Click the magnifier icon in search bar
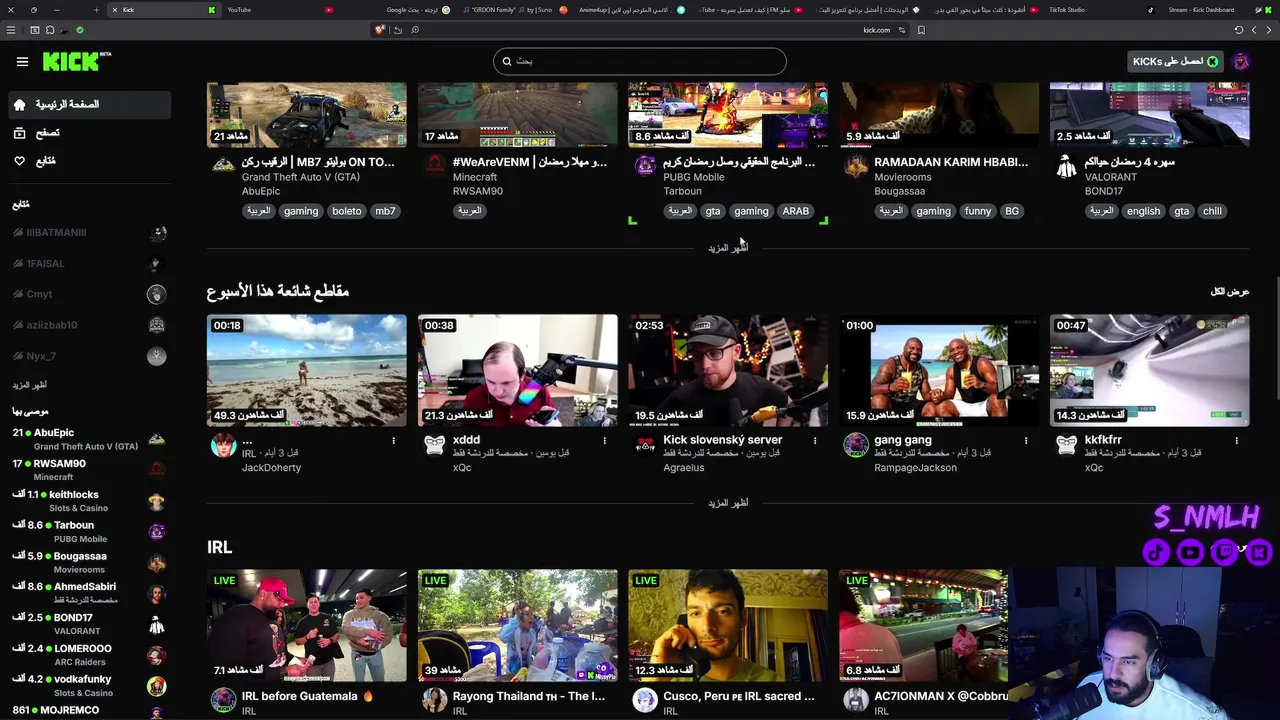Screen dimensions: 1280x720 tap(507, 61)
